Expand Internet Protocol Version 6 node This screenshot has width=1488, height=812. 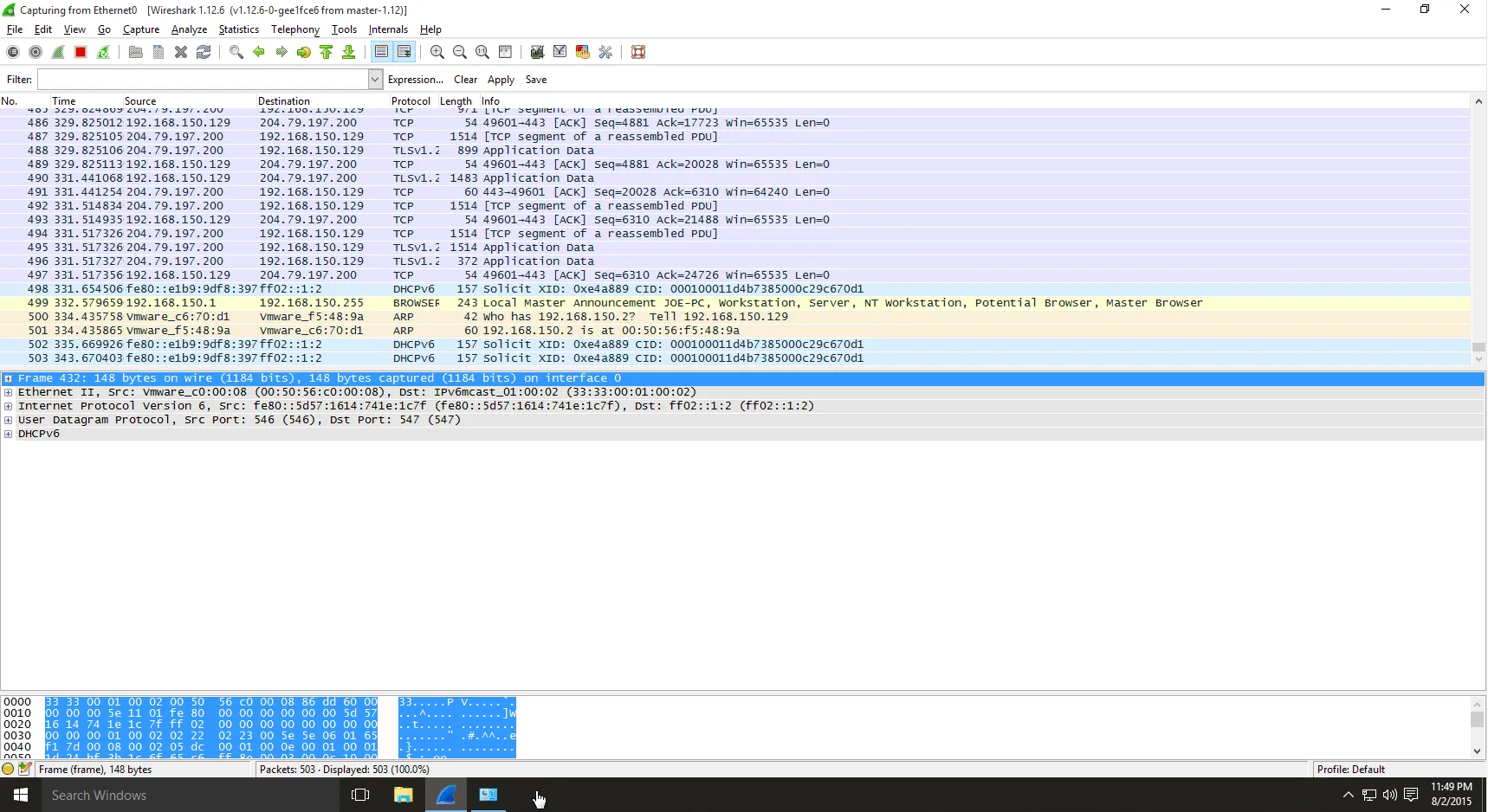point(8,406)
